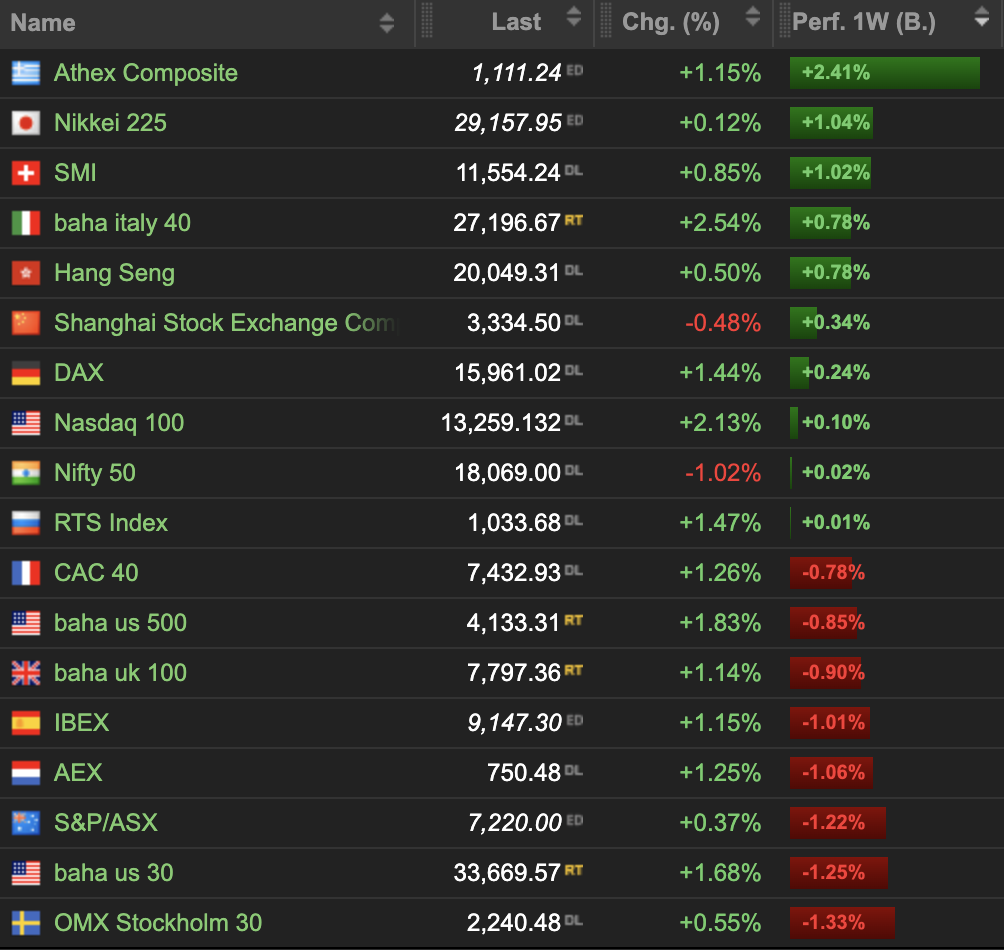
Task: Grab the Last column drag handle
Action: tap(426, 21)
